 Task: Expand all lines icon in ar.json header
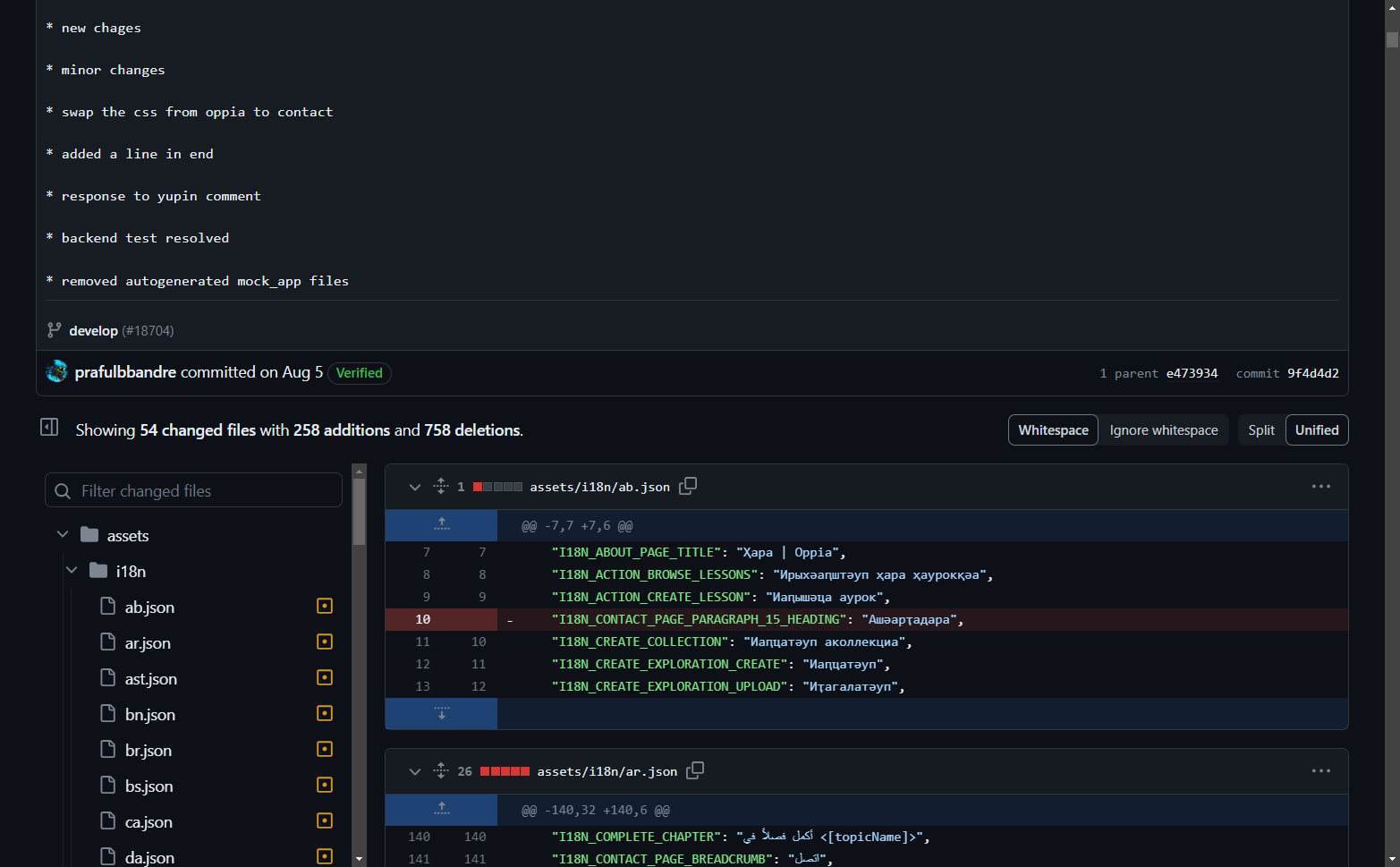(441, 770)
